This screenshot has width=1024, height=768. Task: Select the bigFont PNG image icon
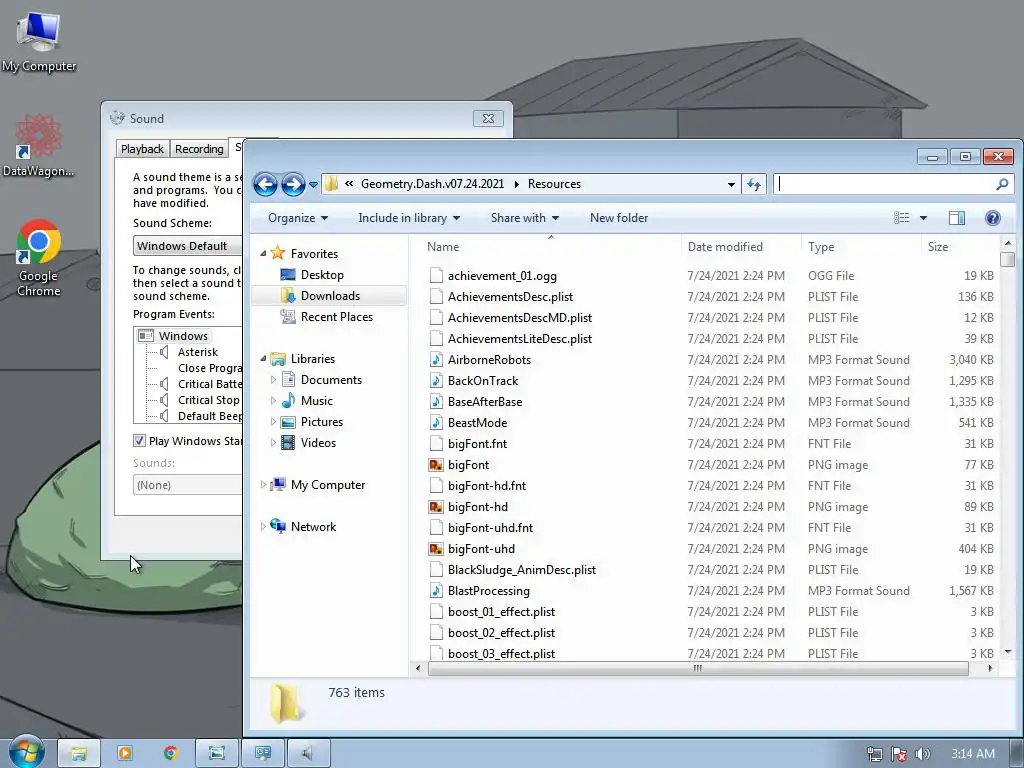tap(436, 465)
